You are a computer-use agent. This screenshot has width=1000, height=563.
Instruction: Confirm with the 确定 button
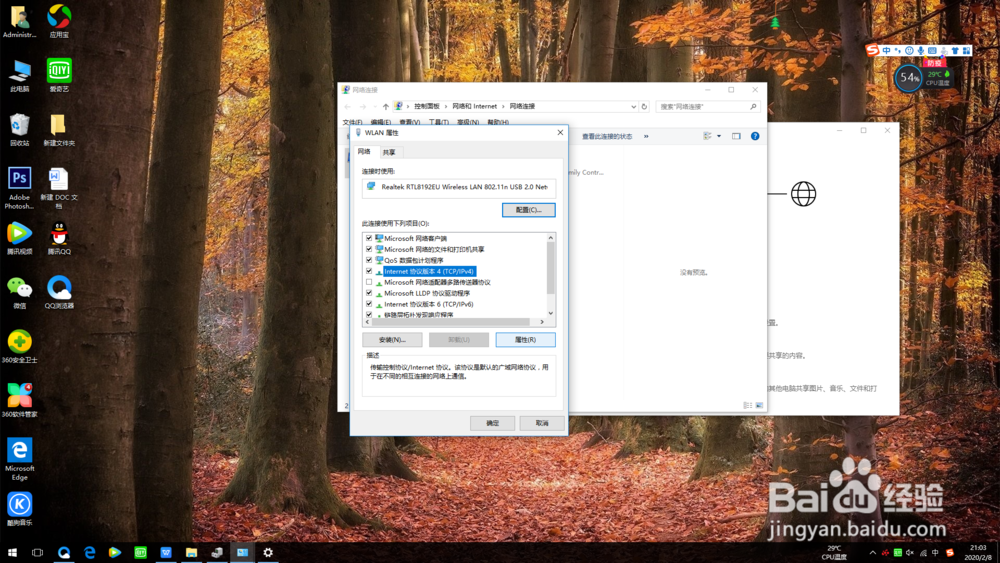492,423
